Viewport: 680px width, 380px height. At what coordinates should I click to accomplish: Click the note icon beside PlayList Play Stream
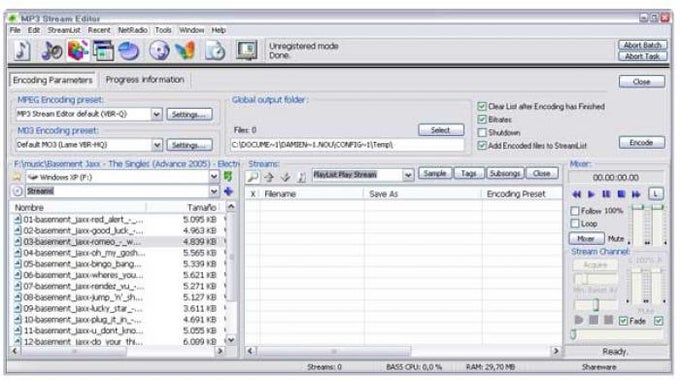coord(302,177)
